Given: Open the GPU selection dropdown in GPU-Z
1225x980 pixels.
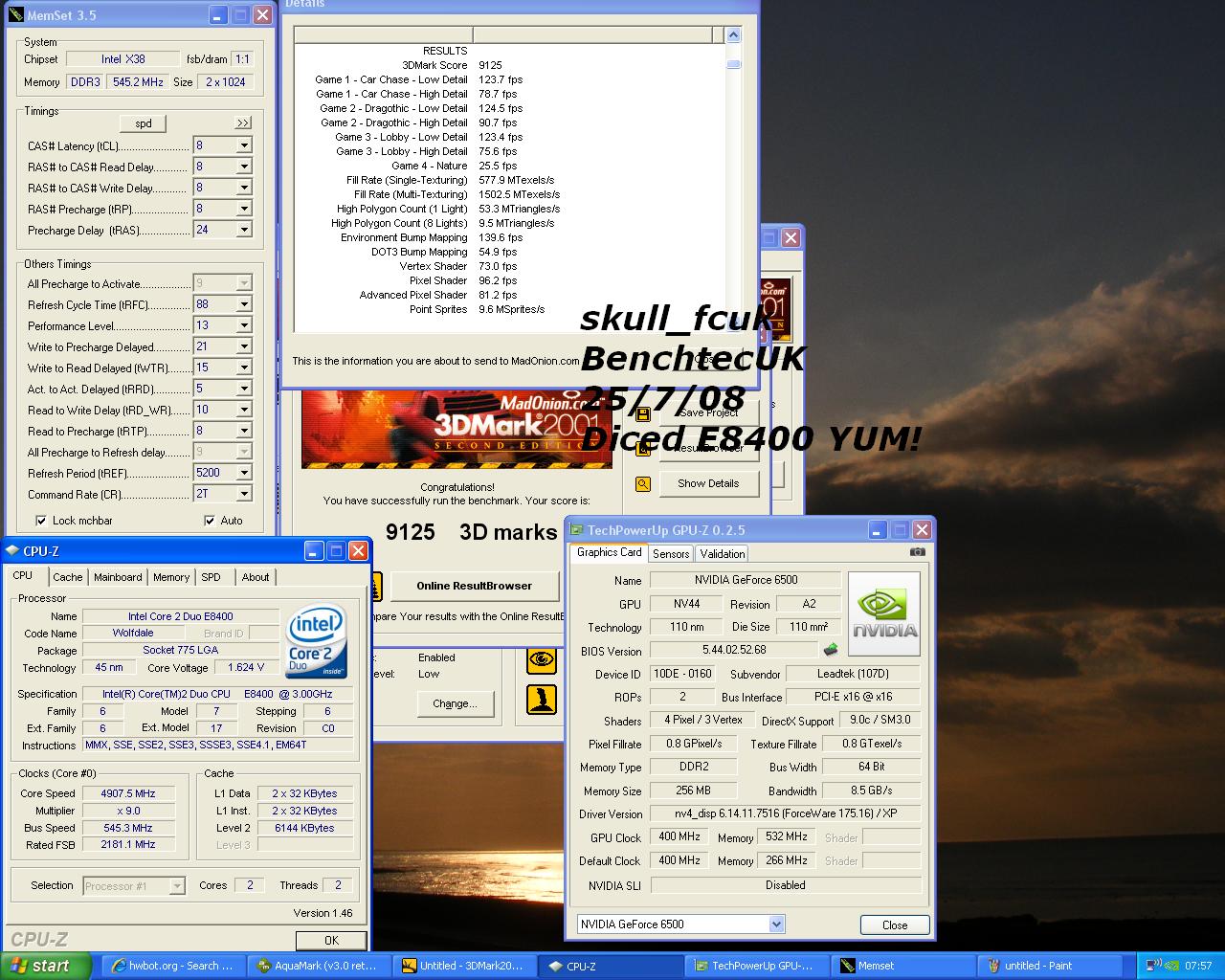Looking at the screenshot, I should [776, 924].
